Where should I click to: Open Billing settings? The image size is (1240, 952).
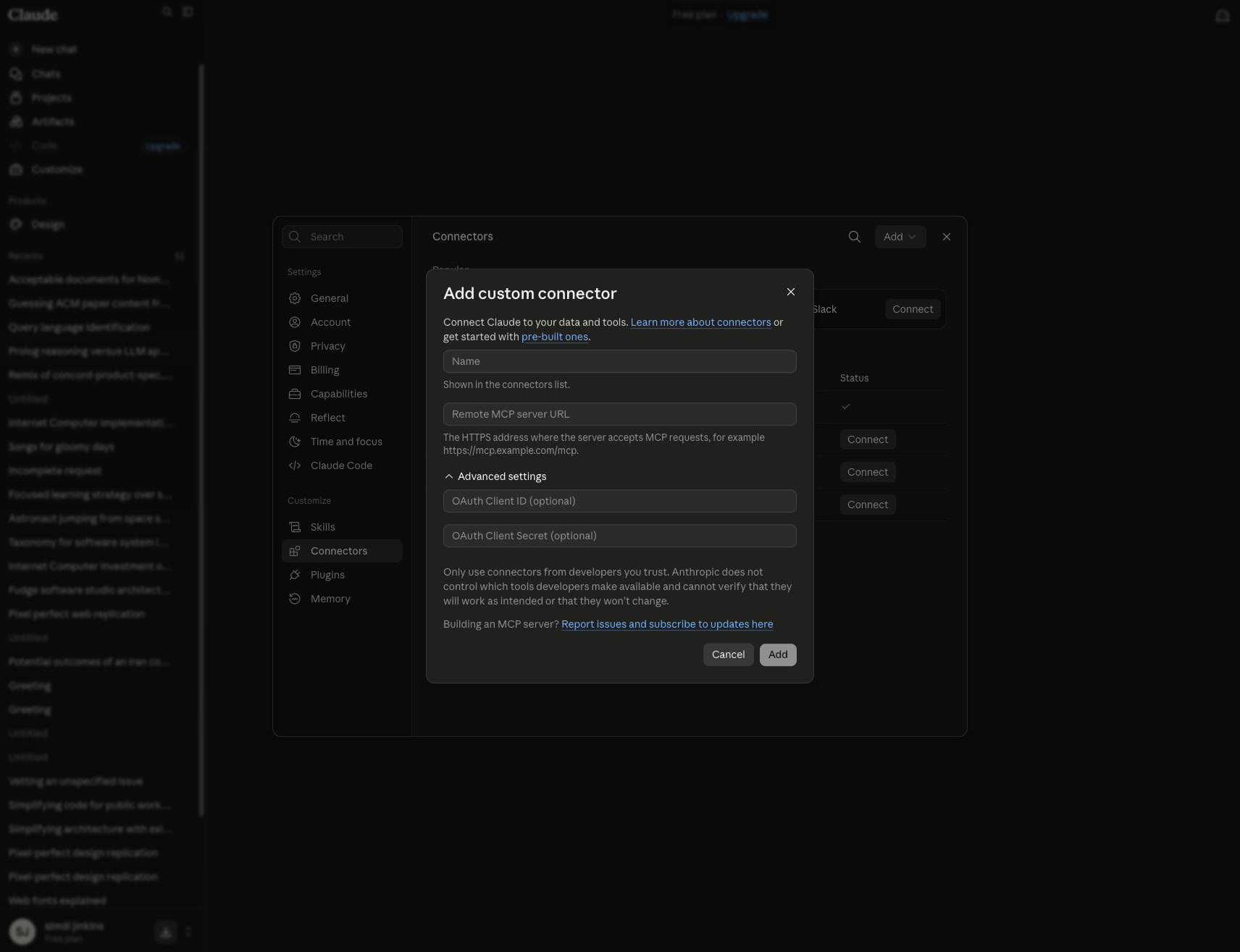tap(342, 370)
